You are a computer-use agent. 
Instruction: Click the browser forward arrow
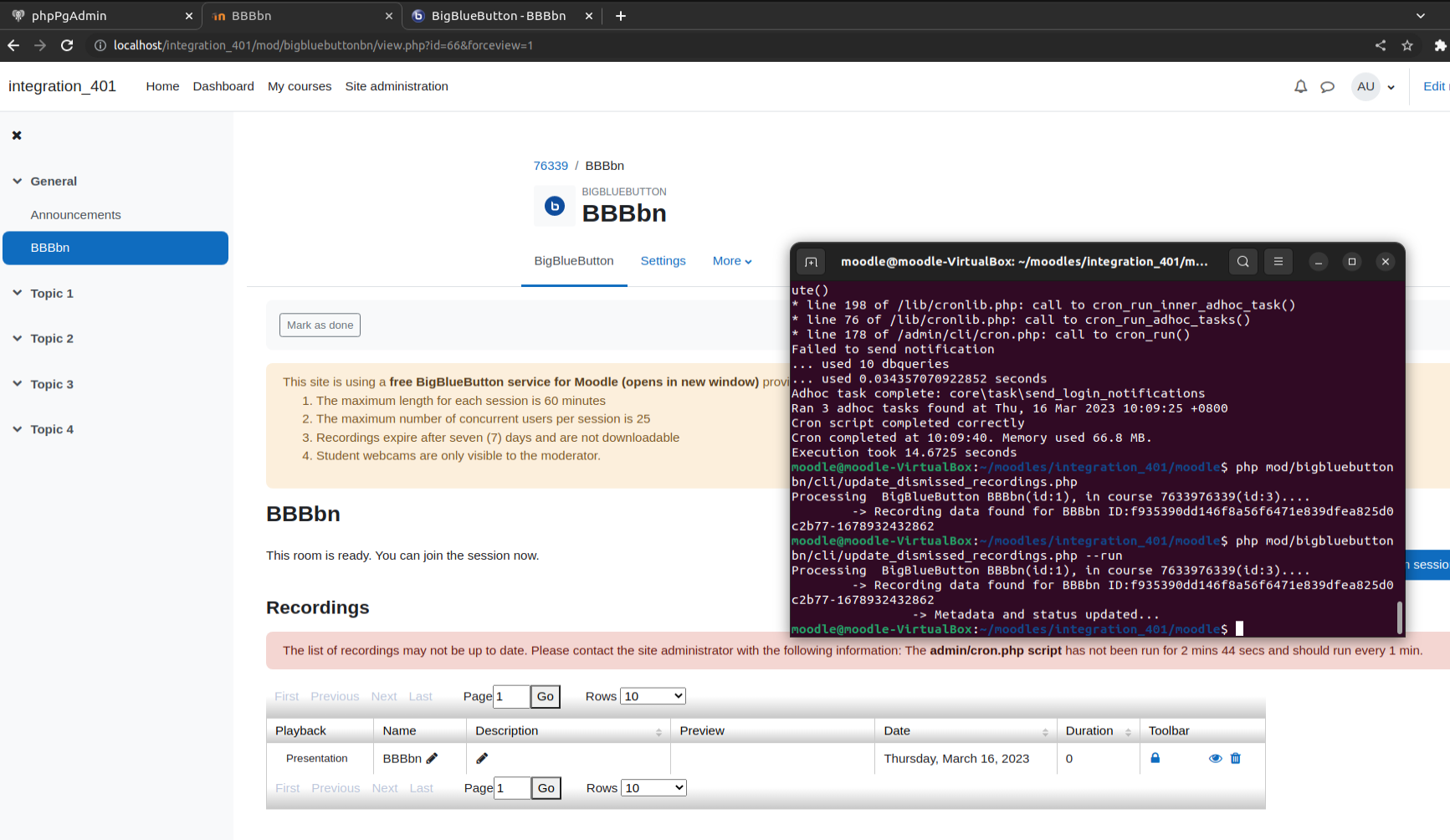[x=40, y=45]
